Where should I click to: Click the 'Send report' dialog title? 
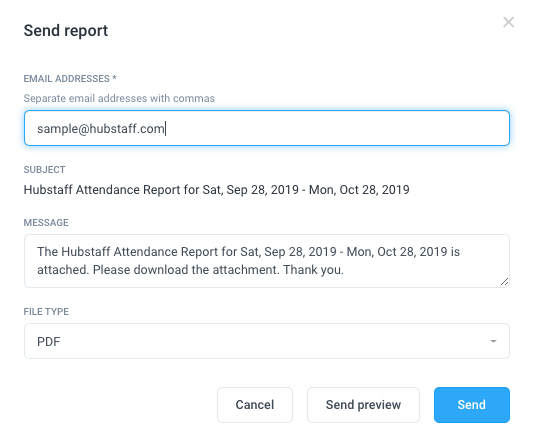pyautogui.click(x=66, y=31)
